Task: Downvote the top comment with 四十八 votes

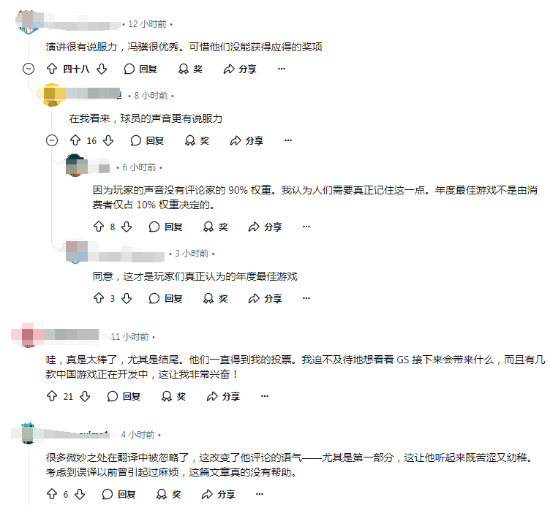Action: coord(102,69)
